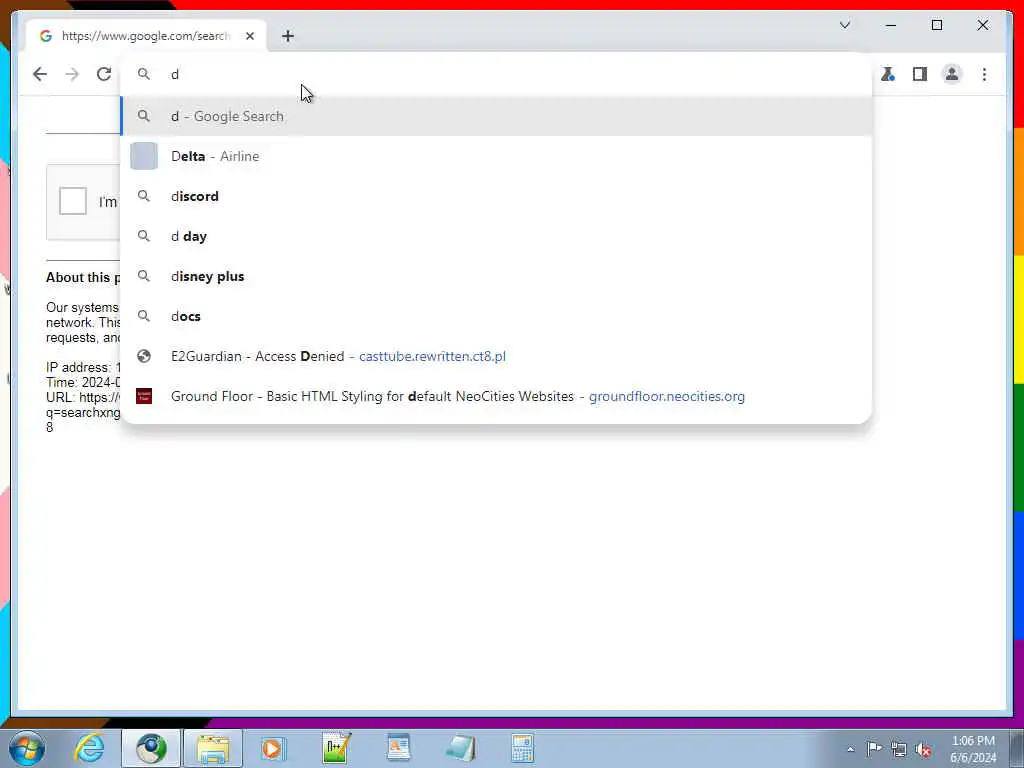This screenshot has height=768, width=1024.
Task: Open the E2Guardian Access Denied history entry
Action: pyautogui.click(x=496, y=356)
